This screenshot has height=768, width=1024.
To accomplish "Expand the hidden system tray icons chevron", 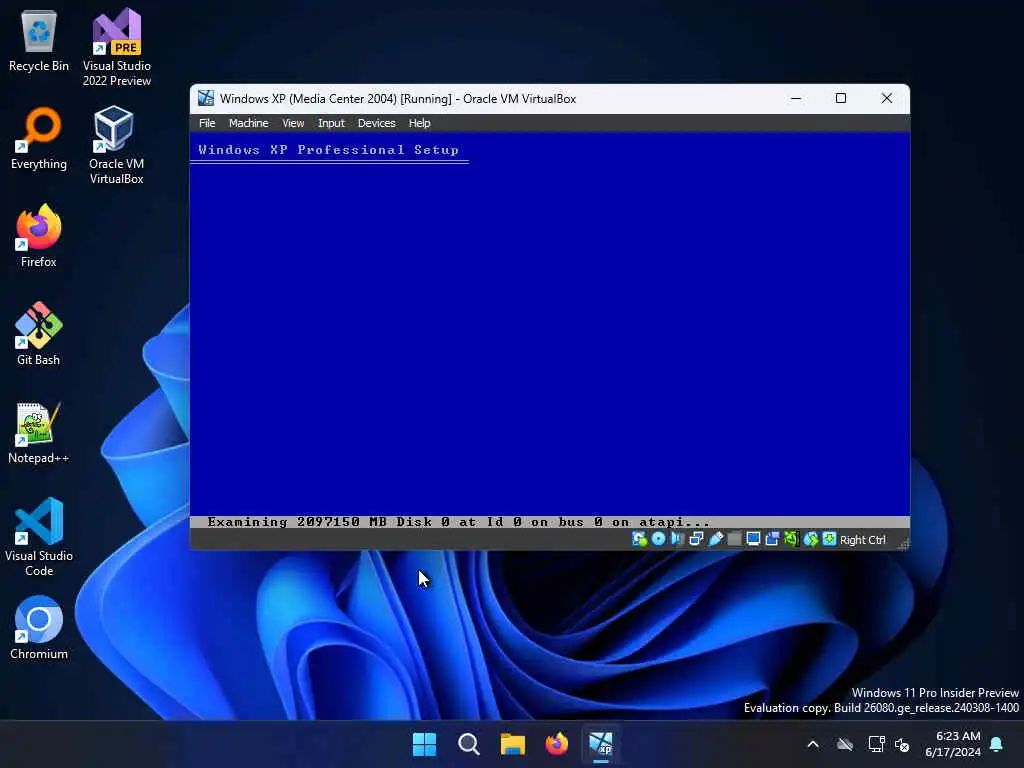I will 813,744.
